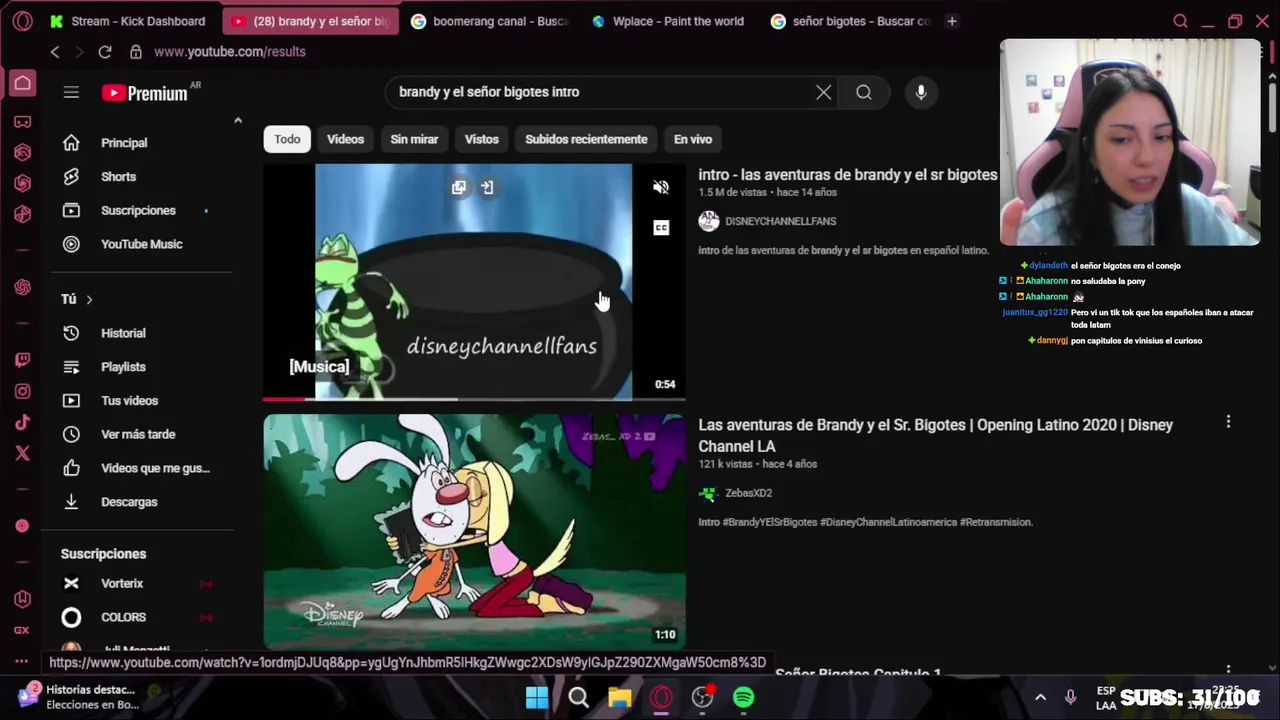1280x720 pixels.
Task: Show hidden system tray icons
Action: [x=1040, y=697]
